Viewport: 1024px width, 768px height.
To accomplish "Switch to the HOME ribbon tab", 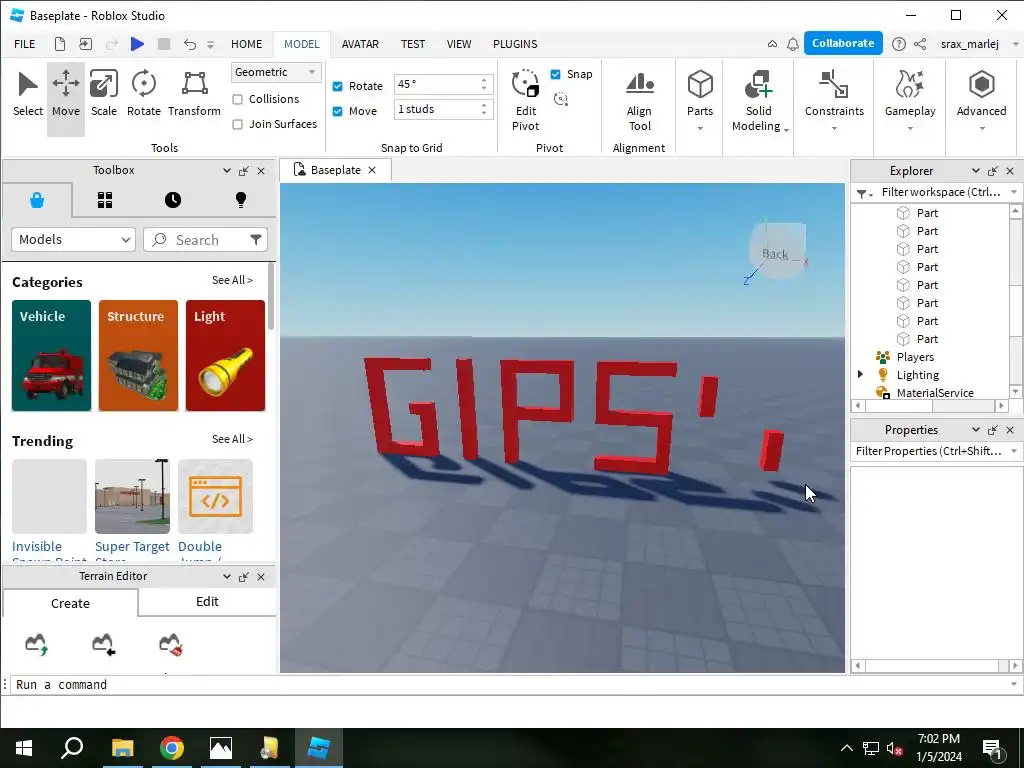I will click(x=246, y=44).
